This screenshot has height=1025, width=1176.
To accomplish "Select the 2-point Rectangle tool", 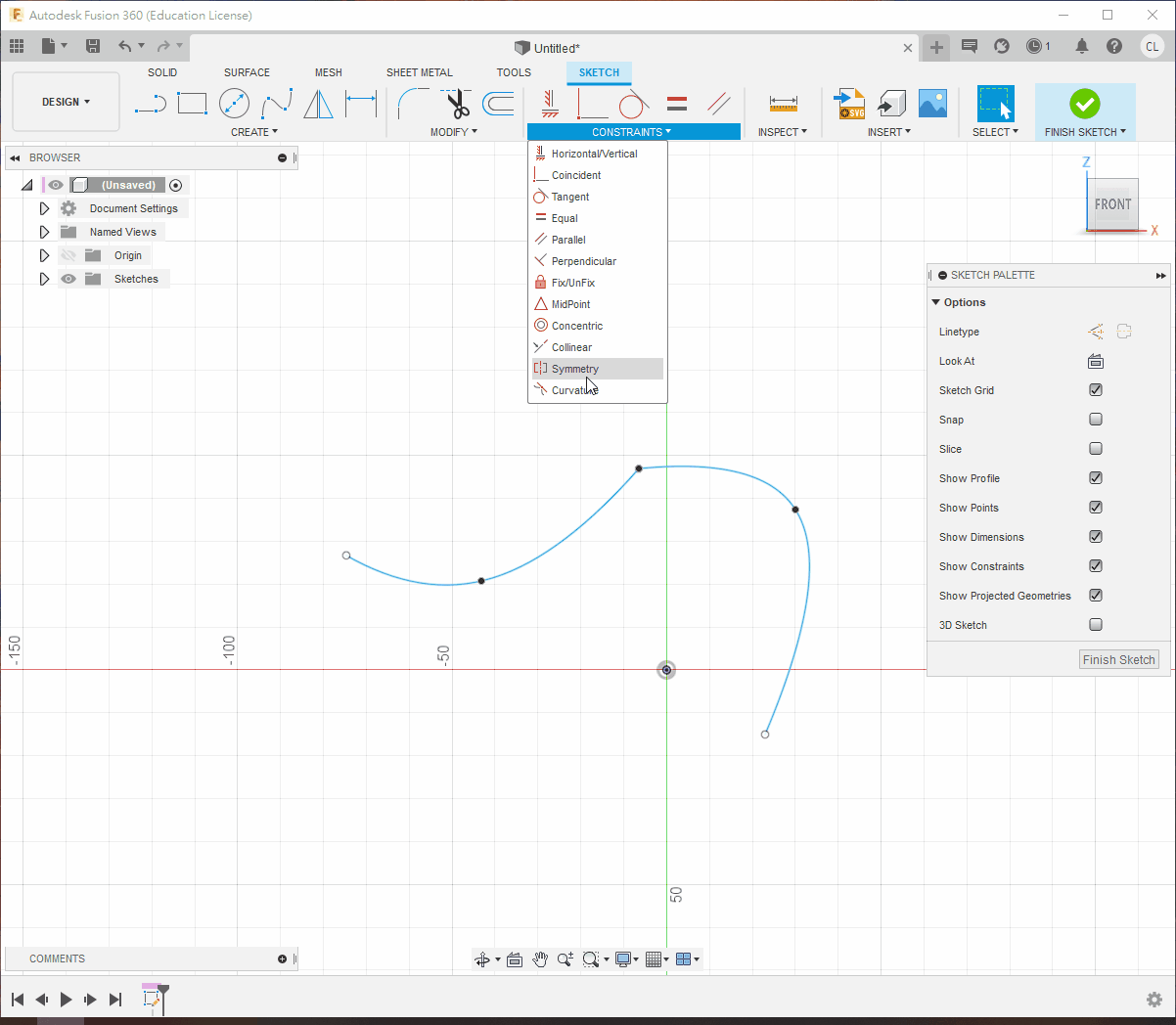I will [x=192, y=104].
